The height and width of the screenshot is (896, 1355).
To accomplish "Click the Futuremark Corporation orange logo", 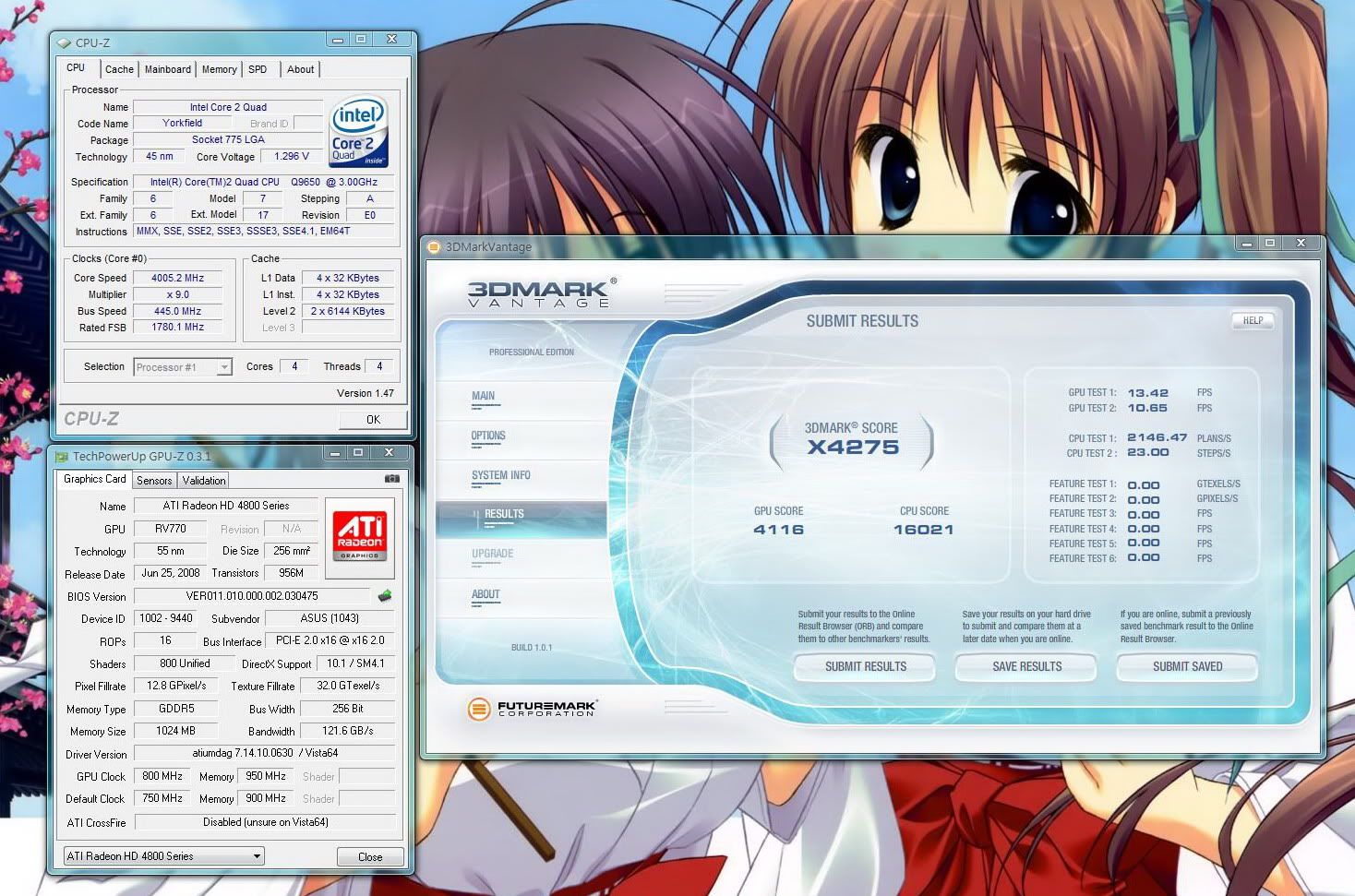I will (x=478, y=709).
